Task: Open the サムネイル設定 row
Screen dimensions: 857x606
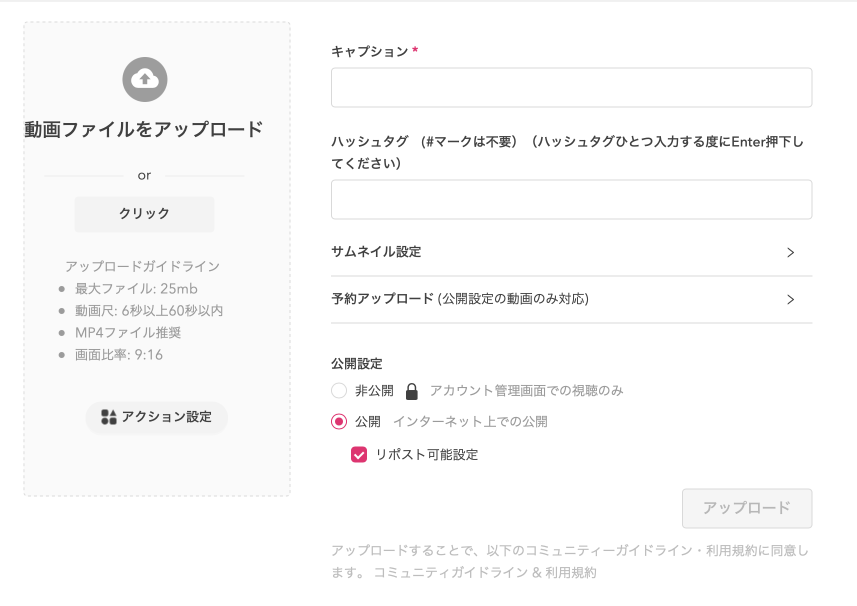Action: pyautogui.click(x=571, y=252)
